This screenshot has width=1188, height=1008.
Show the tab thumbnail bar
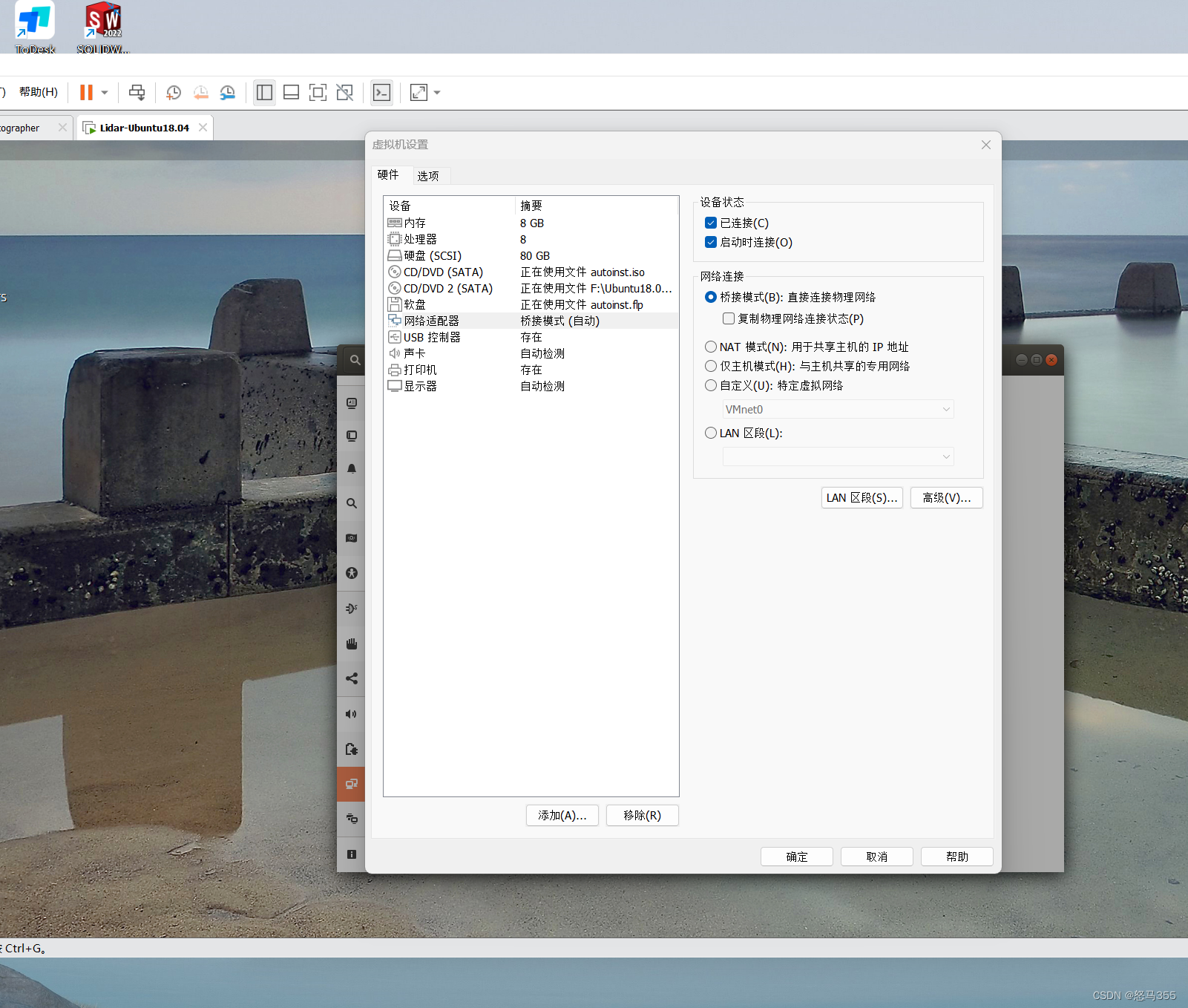coord(291,92)
